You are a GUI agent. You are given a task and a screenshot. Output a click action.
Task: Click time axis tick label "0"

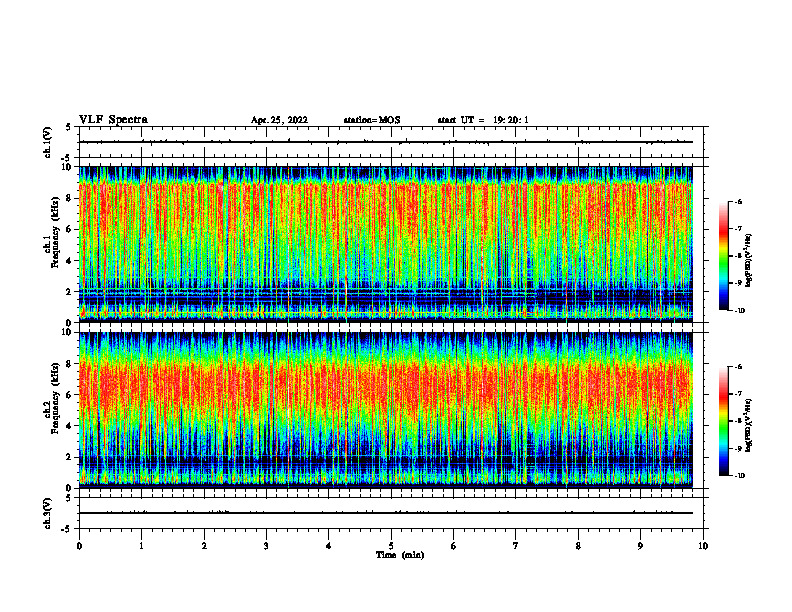point(79,546)
